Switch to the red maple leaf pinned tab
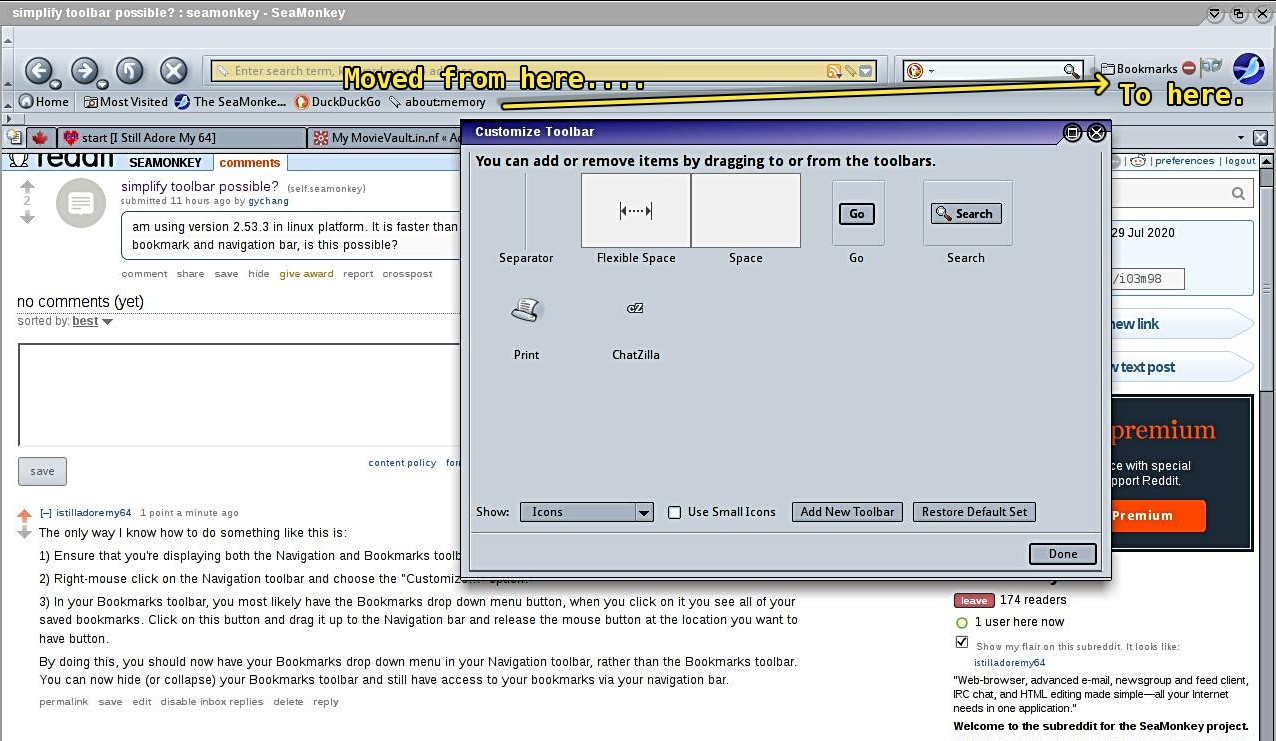This screenshot has height=741, width=1276. pos(40,137)
